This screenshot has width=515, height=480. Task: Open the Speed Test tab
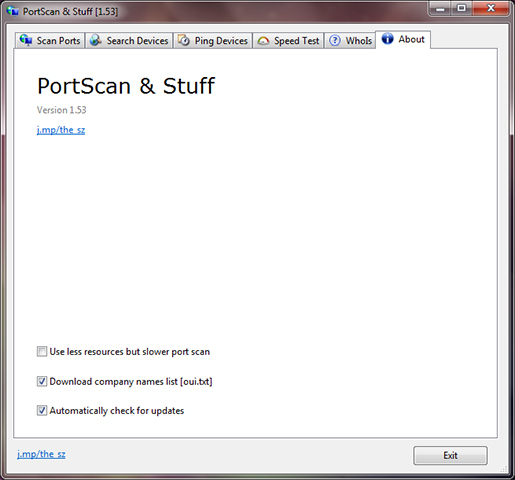[288, 41]
